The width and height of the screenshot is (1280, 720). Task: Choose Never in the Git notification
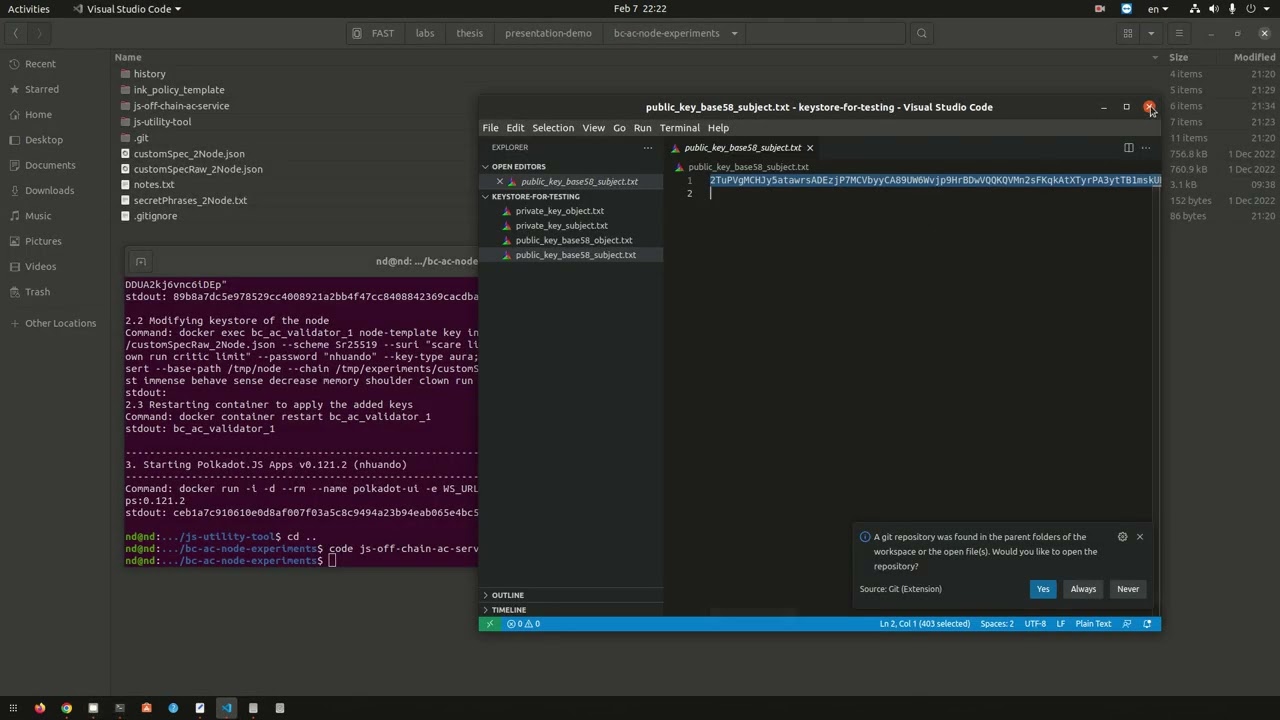tap(1128, 589)
